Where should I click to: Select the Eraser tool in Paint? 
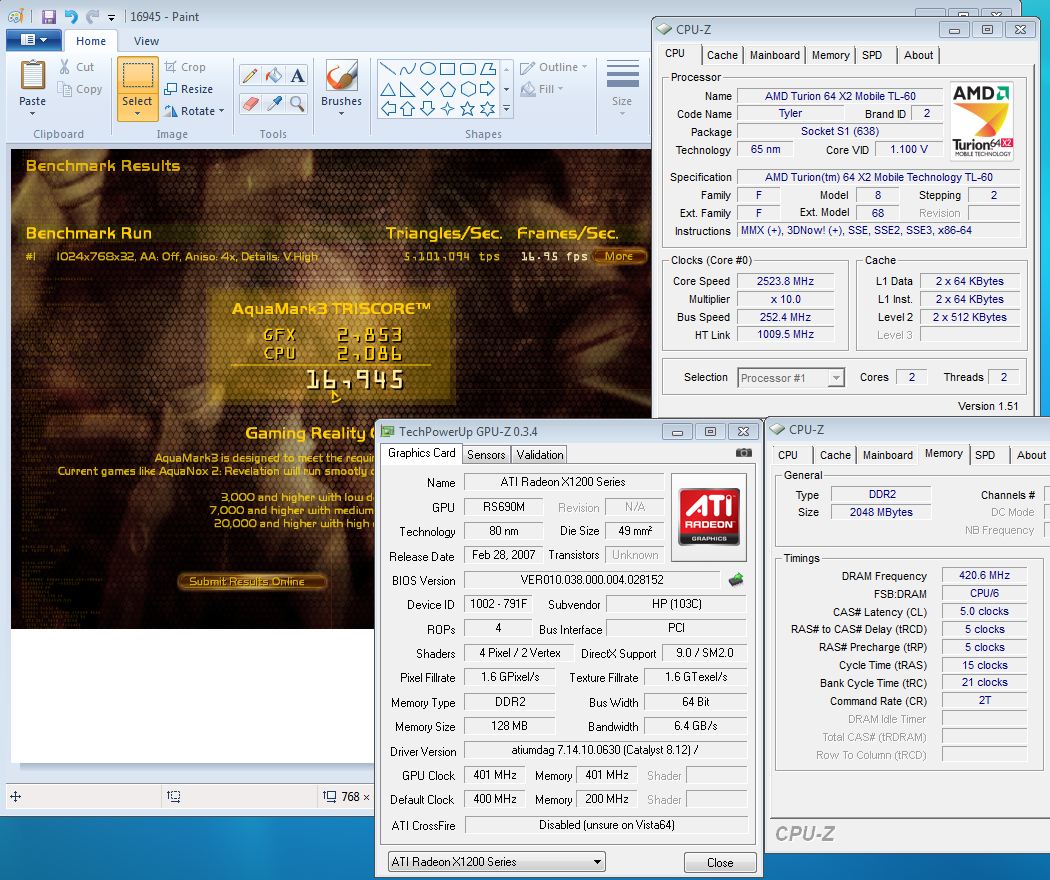coord(250,103)
